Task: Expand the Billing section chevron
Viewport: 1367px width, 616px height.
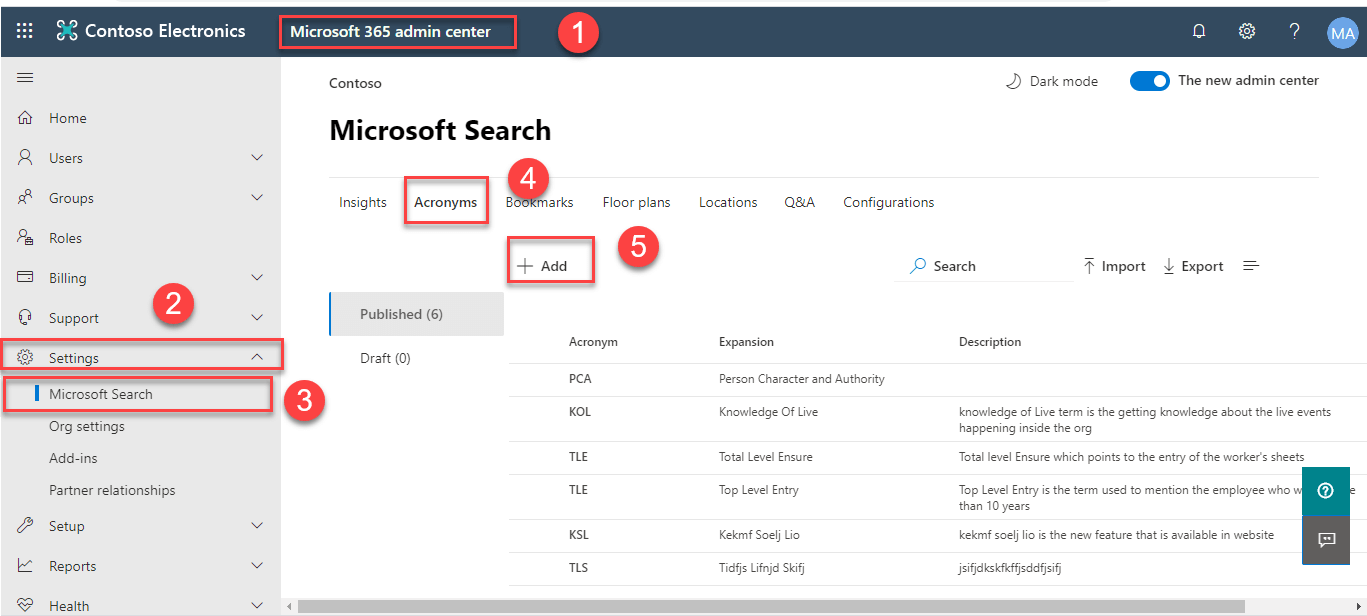Action: click(257, 278)
